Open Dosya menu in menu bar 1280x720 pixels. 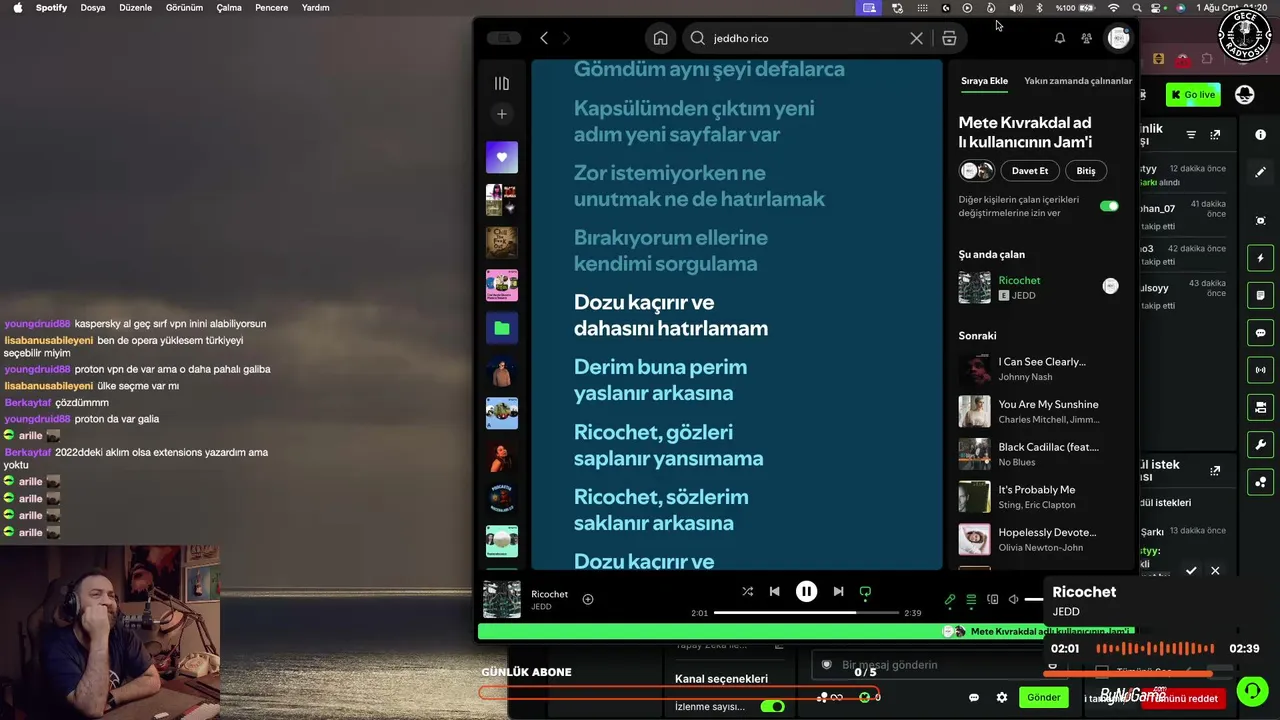tap(93, 8)
